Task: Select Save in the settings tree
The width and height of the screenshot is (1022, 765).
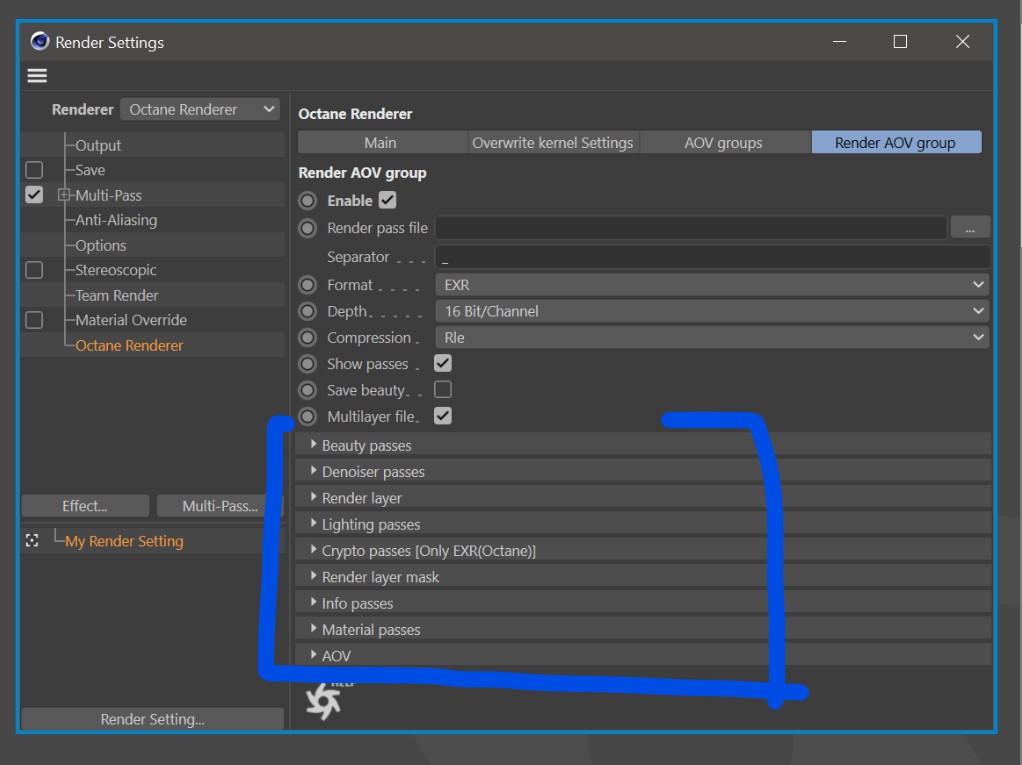Action: coord(90,170)
